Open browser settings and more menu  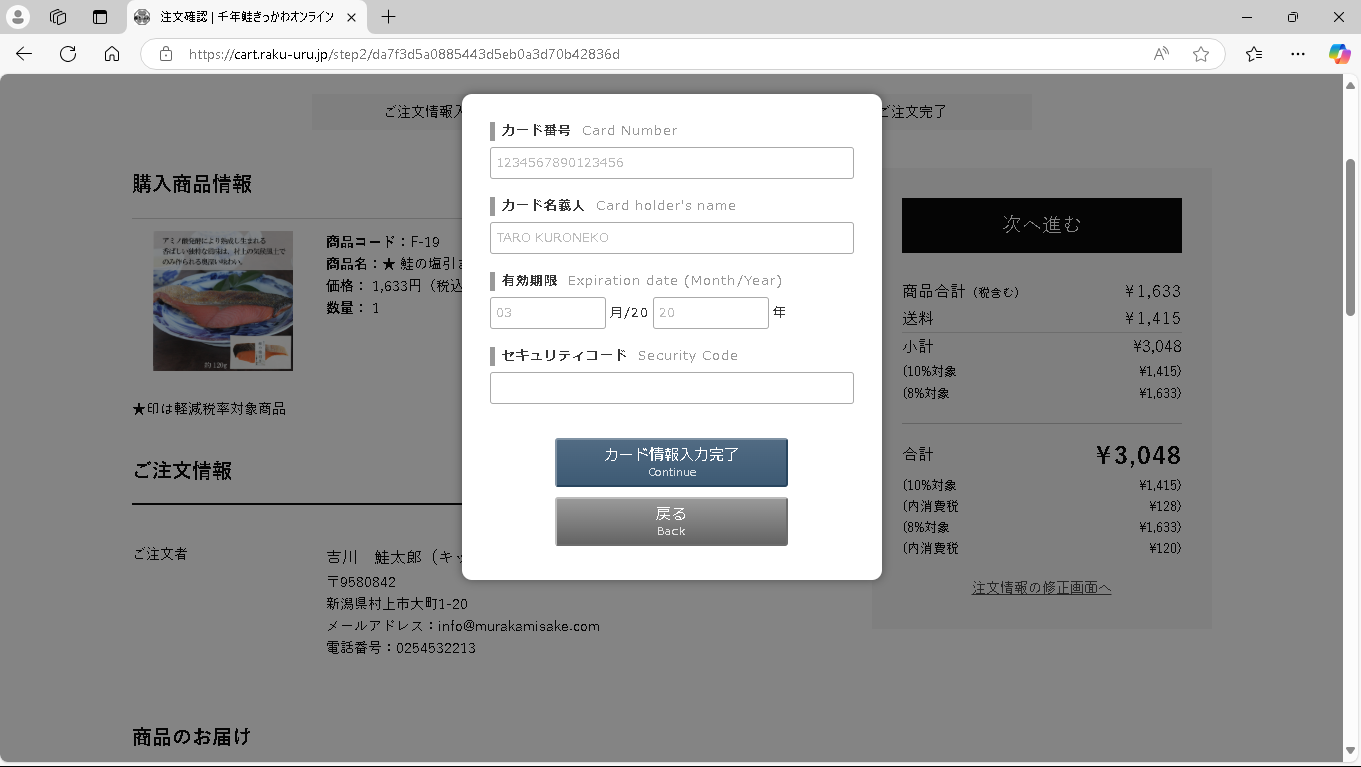point(1298,54)
